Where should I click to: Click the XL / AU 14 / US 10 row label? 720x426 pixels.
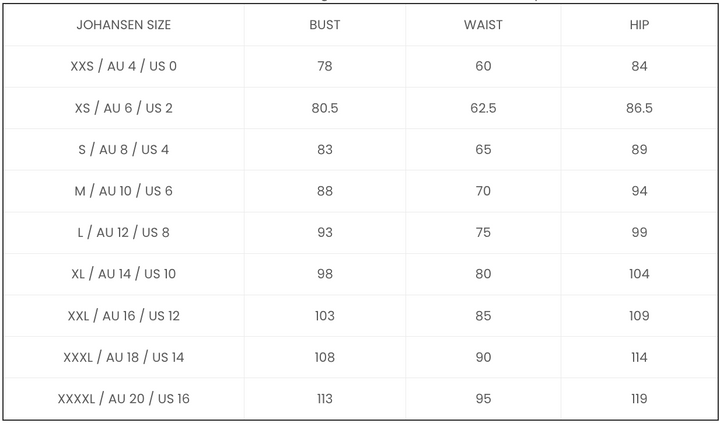(124, 274)
